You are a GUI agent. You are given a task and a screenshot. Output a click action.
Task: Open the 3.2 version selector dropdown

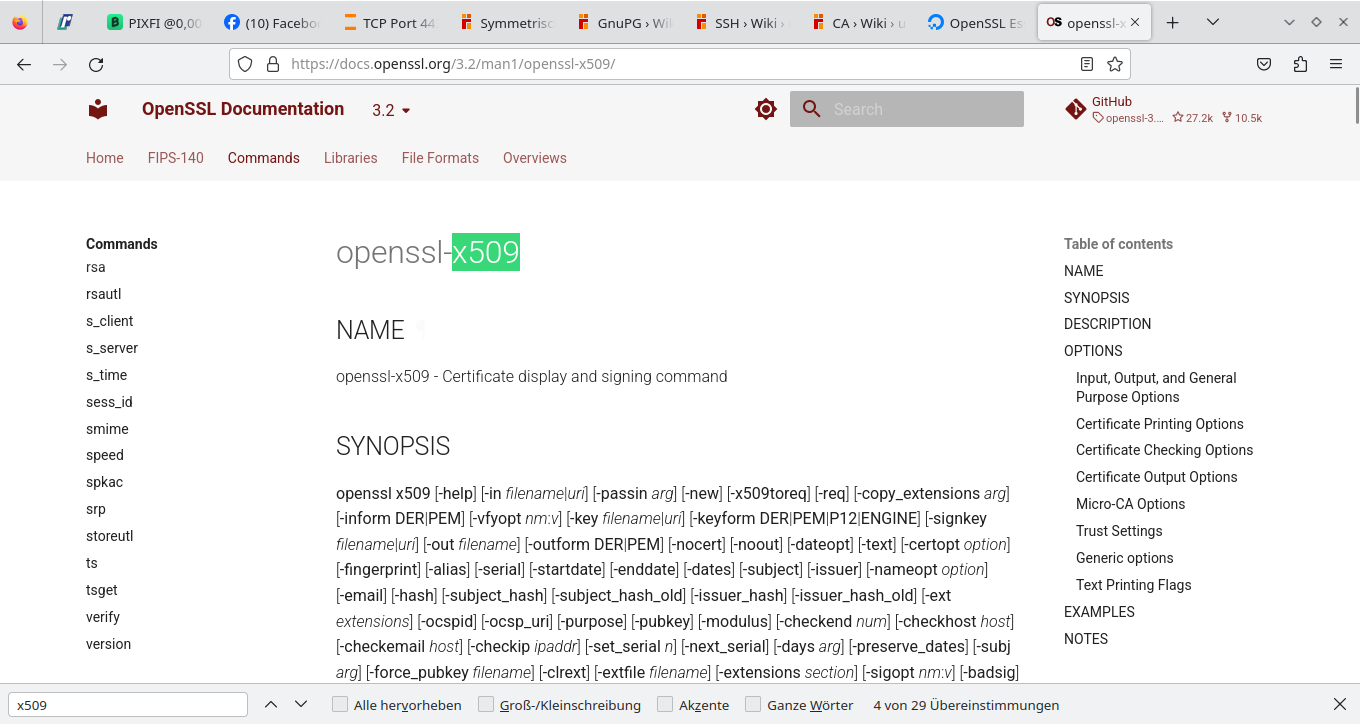pyautogui.click(x=390, y=110)
